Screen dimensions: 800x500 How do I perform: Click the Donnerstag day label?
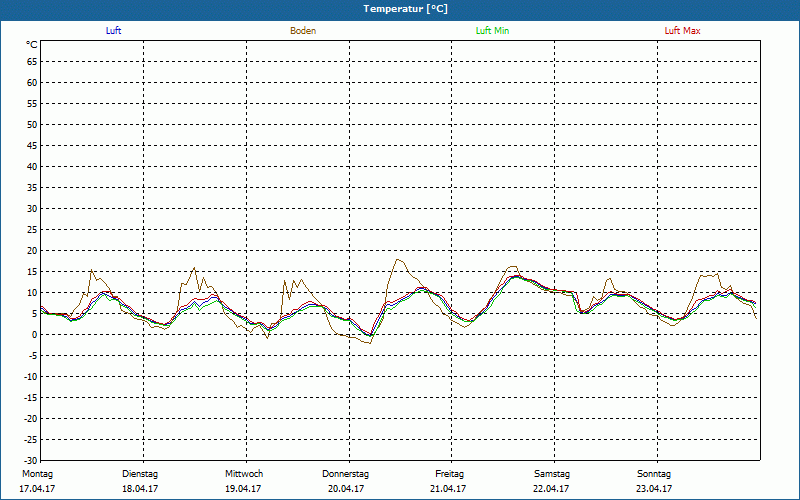[345, 474]
